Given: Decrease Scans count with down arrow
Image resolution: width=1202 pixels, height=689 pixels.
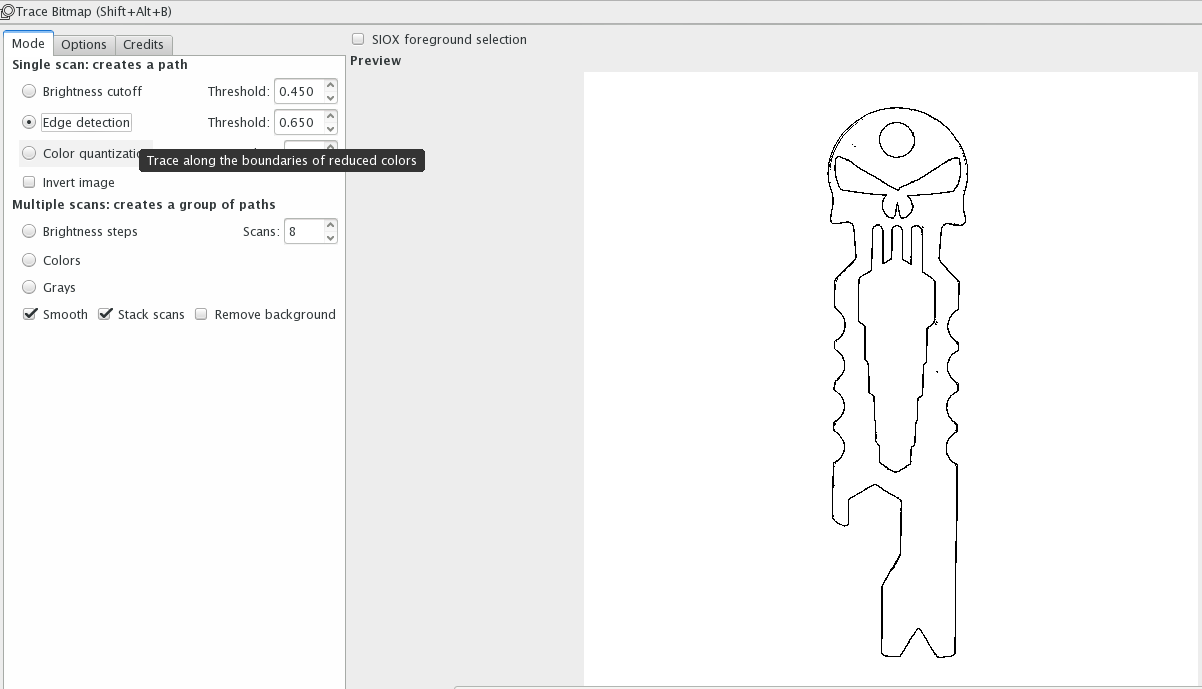Looking at the screenshot, I should (331, 237).
